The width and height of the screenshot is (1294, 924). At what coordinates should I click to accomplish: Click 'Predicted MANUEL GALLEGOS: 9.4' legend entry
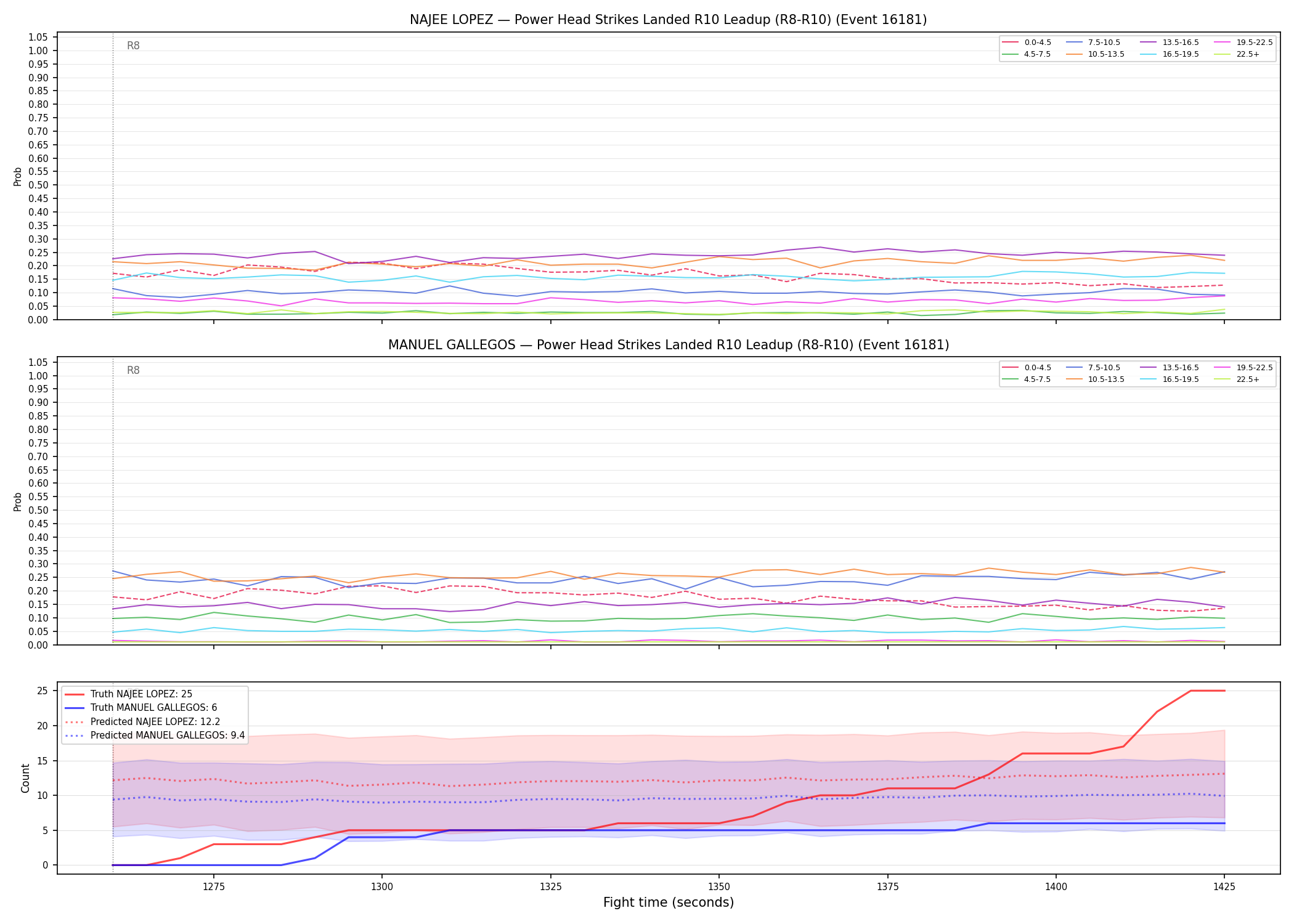click(x=155, y=736)
